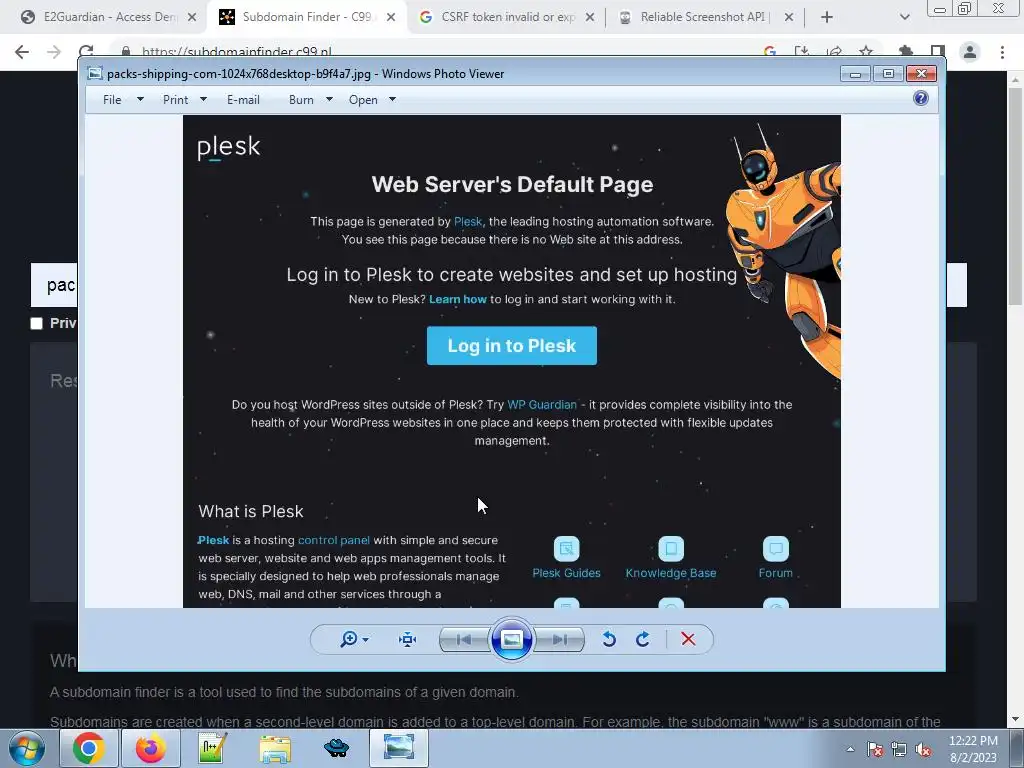This screenshot has width=1024, height=768.
Task: Open Chrome from the taskbar
Action: [88, 748]
